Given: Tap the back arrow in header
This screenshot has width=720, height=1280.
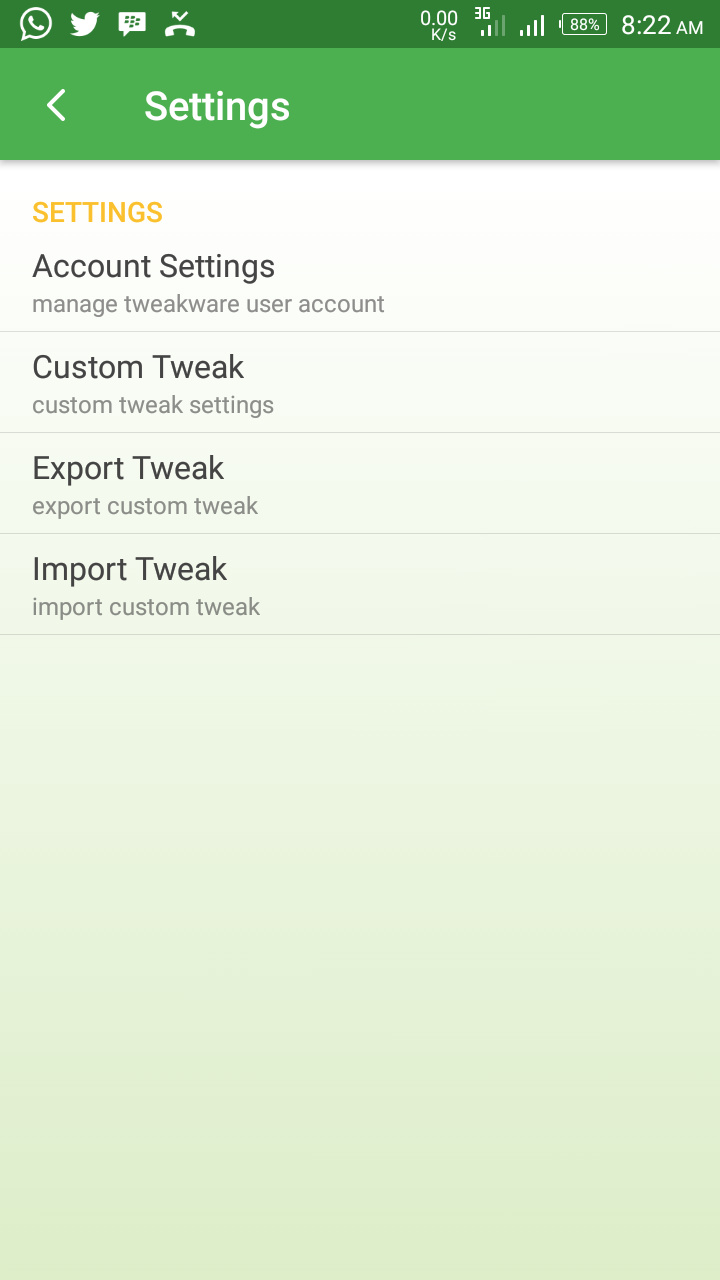Looking at the screenshot, I should [56, 105].
